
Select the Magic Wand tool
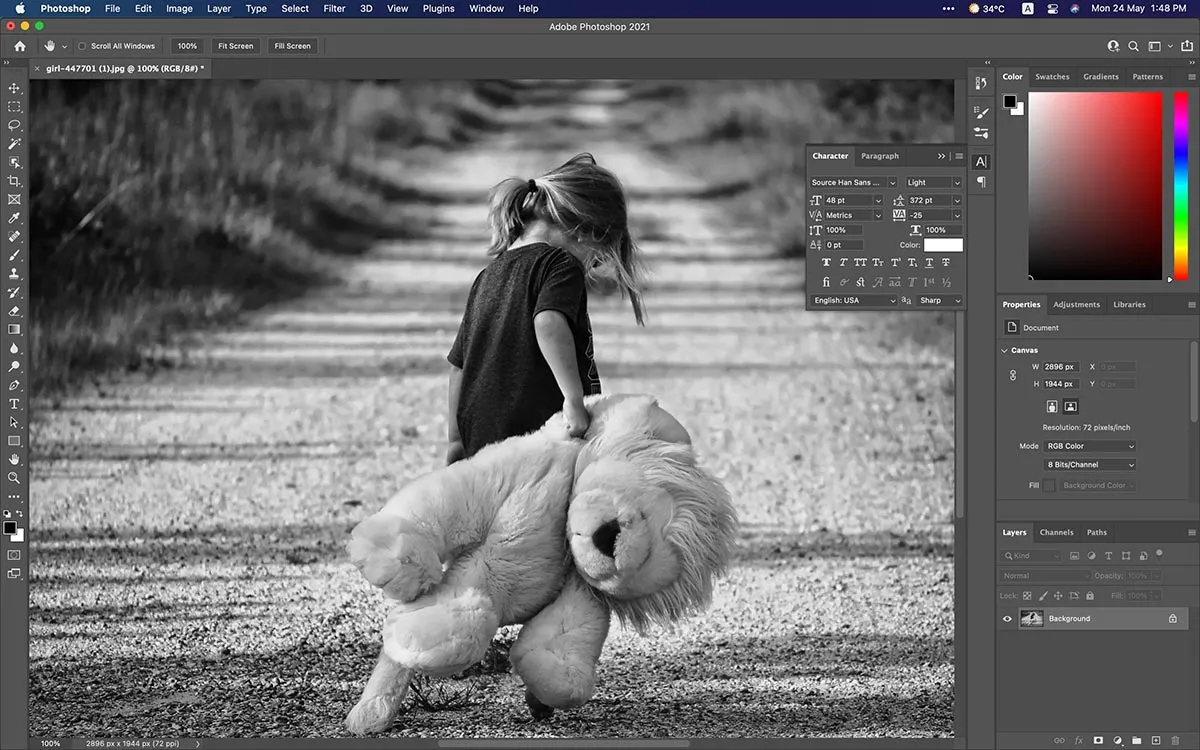tap(14, 144)
